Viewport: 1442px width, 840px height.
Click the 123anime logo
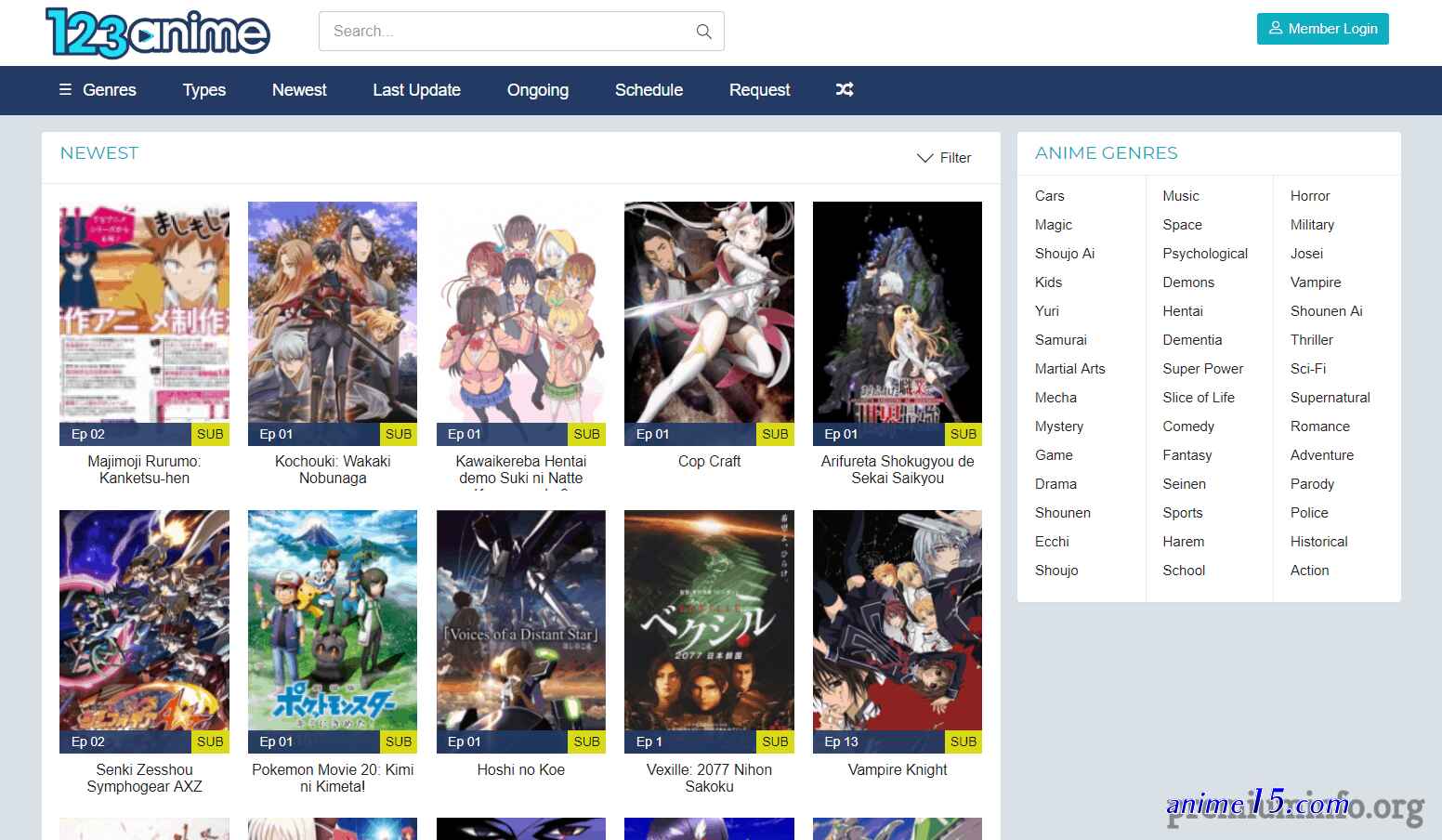[x=158, y=33]
